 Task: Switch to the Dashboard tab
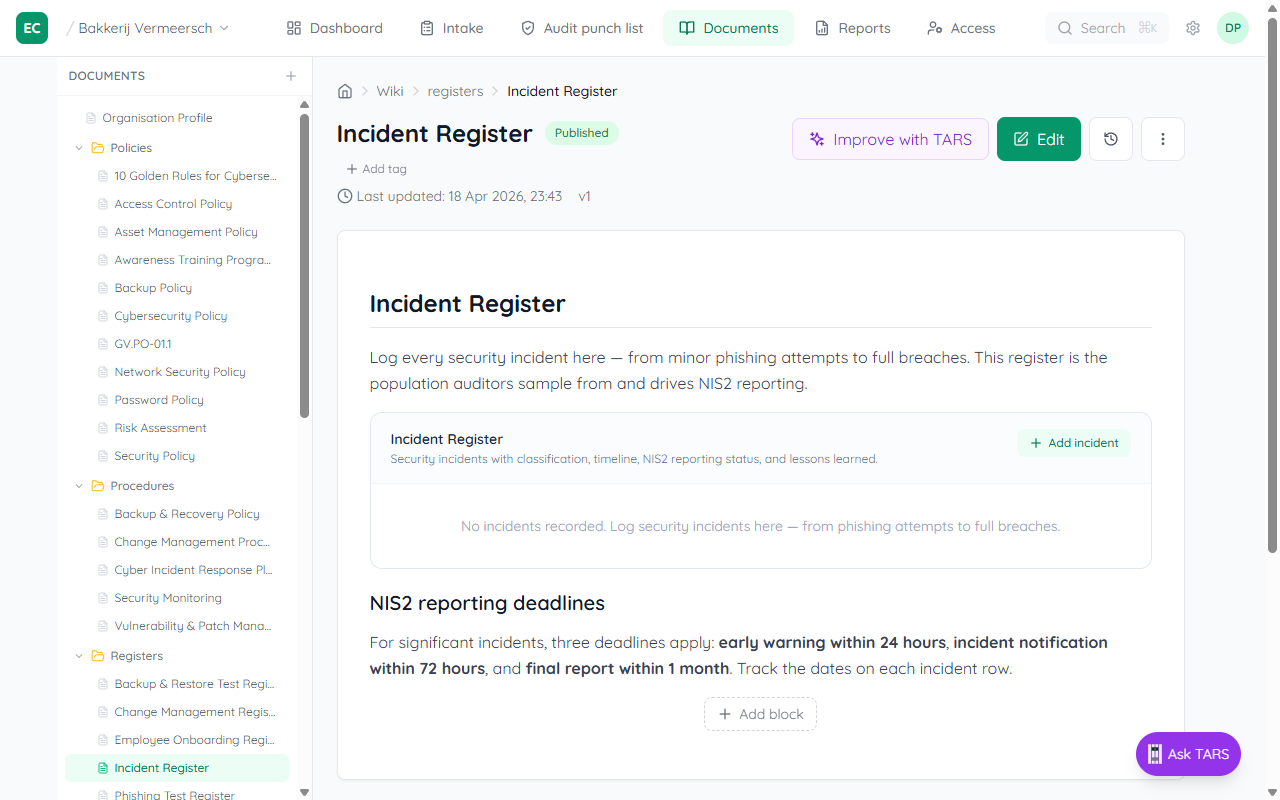click(x=334, y=28)
